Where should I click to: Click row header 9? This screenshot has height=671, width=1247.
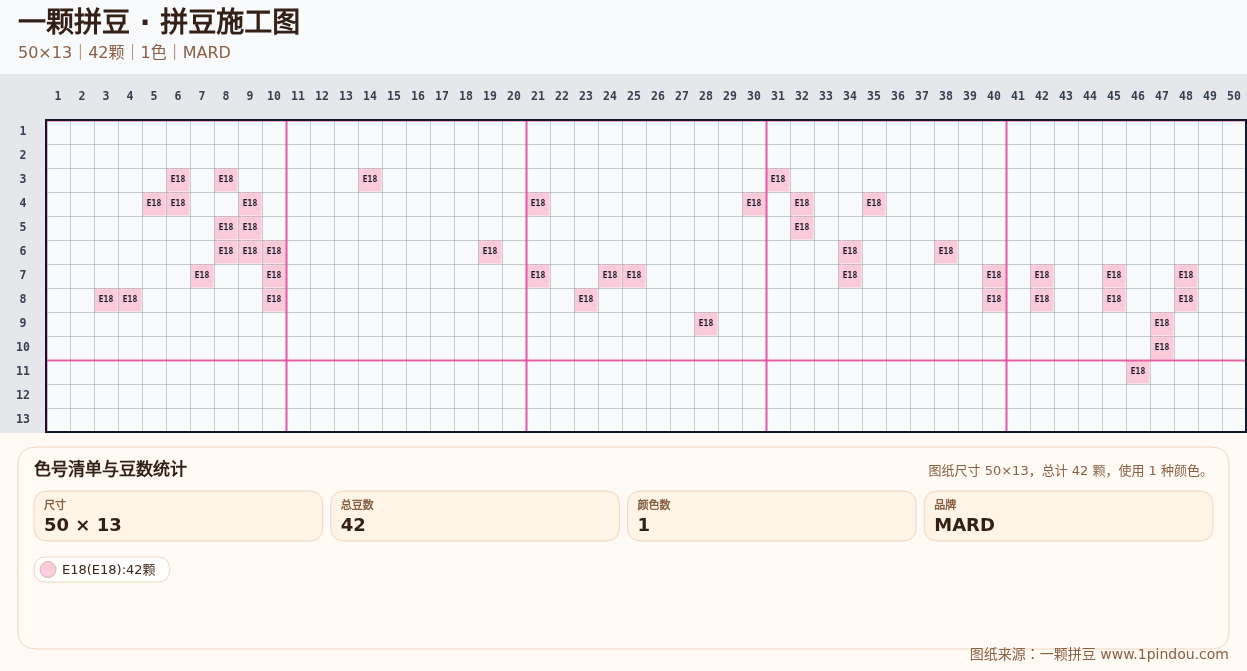click(x=23, y=323)
